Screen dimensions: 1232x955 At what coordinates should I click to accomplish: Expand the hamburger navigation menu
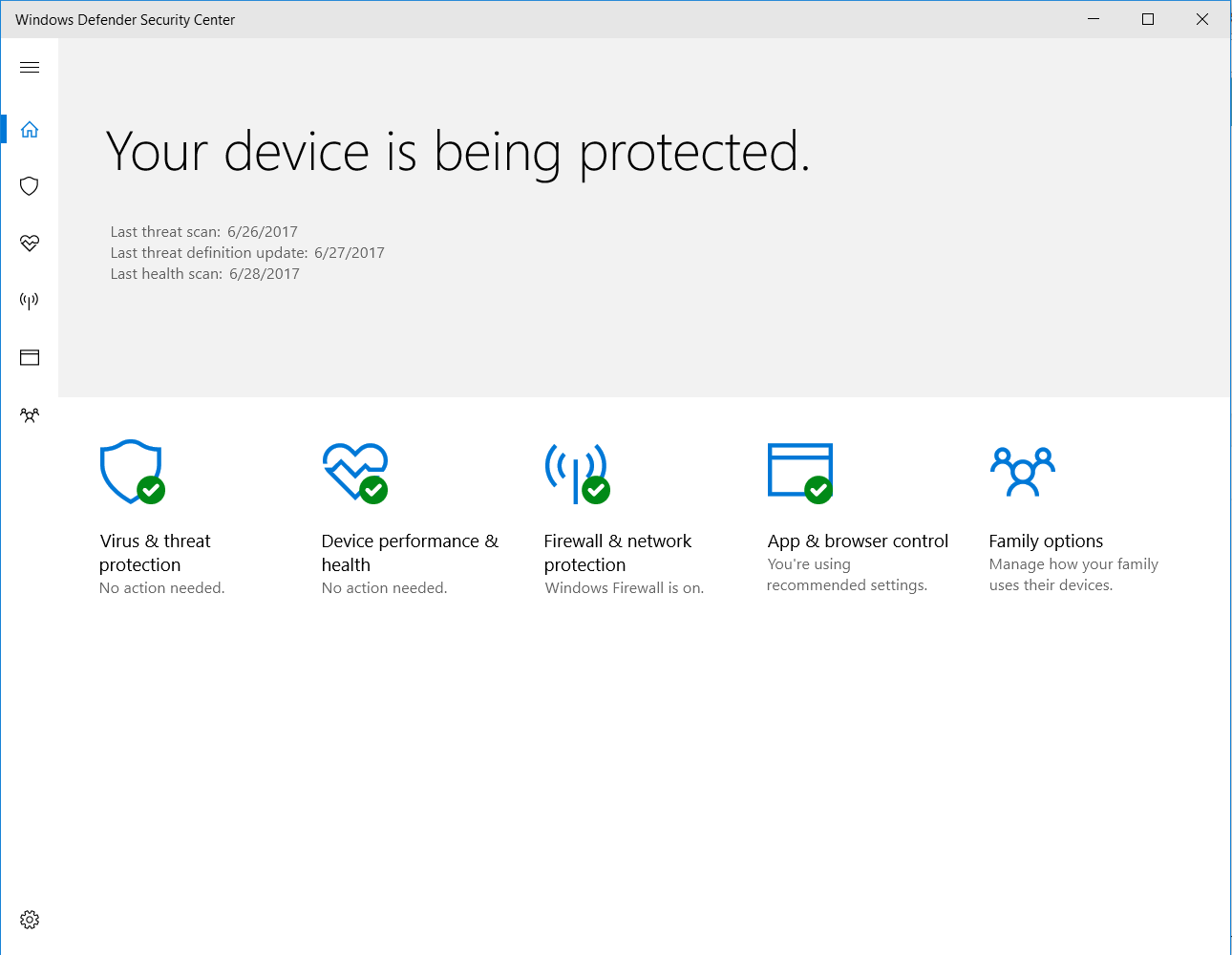coord(30,67)
